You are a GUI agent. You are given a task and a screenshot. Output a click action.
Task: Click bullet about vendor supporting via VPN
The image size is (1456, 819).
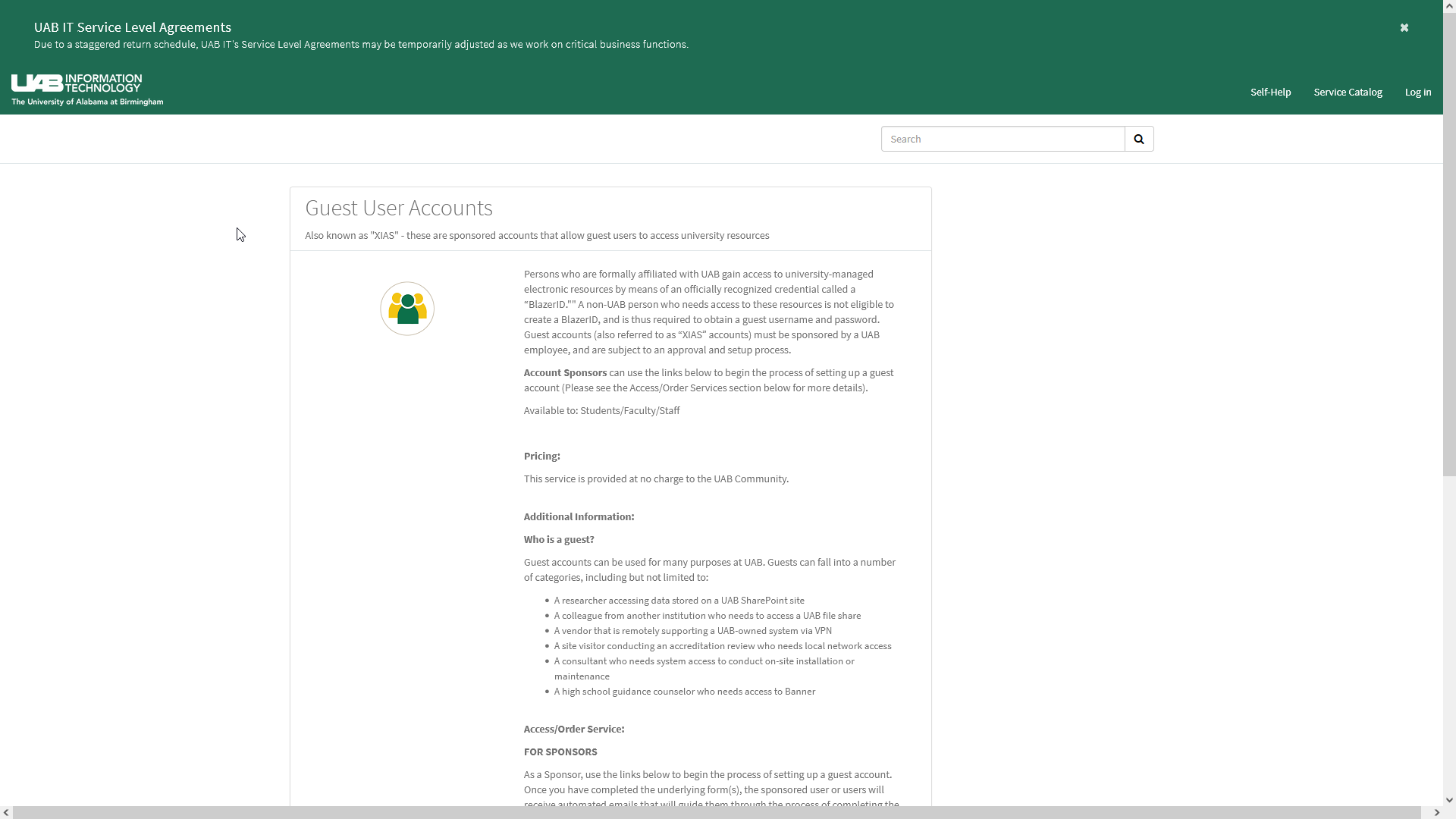pos(692,630)
